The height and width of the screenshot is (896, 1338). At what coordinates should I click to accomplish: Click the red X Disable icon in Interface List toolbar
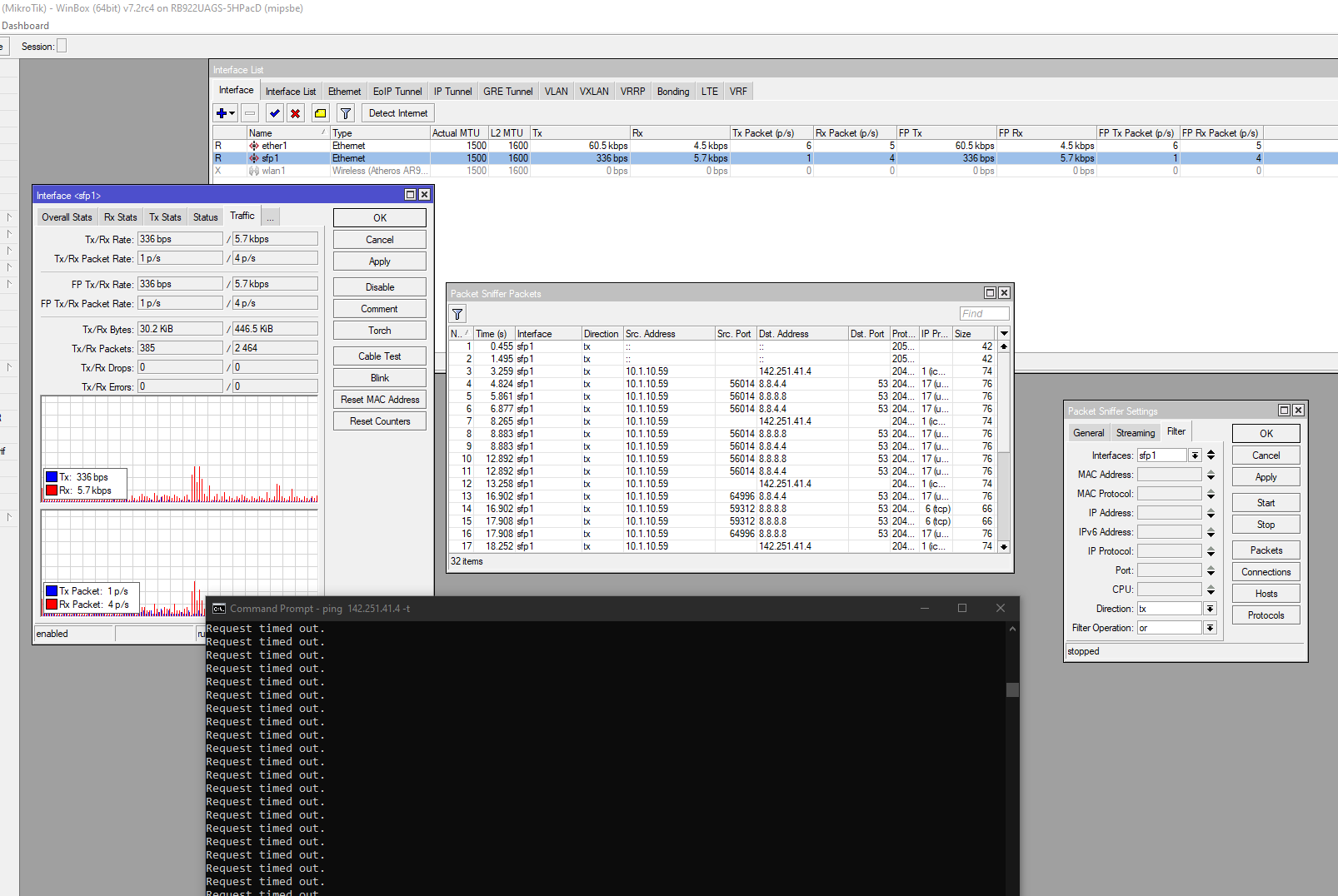(295, 113)
